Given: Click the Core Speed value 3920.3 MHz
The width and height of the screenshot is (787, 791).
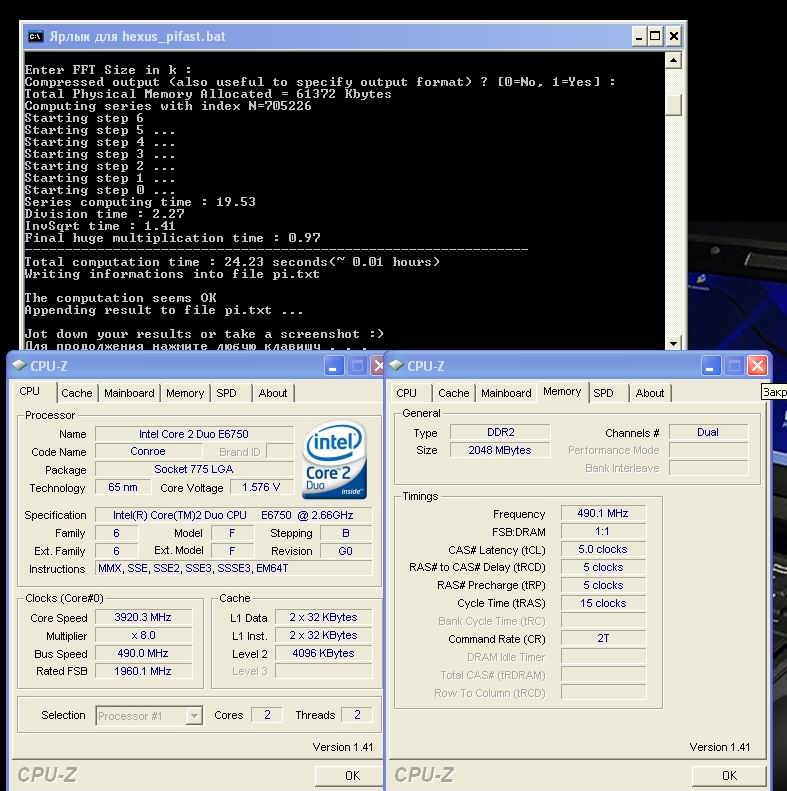Looking at the screenshot, I should [143, 617].
